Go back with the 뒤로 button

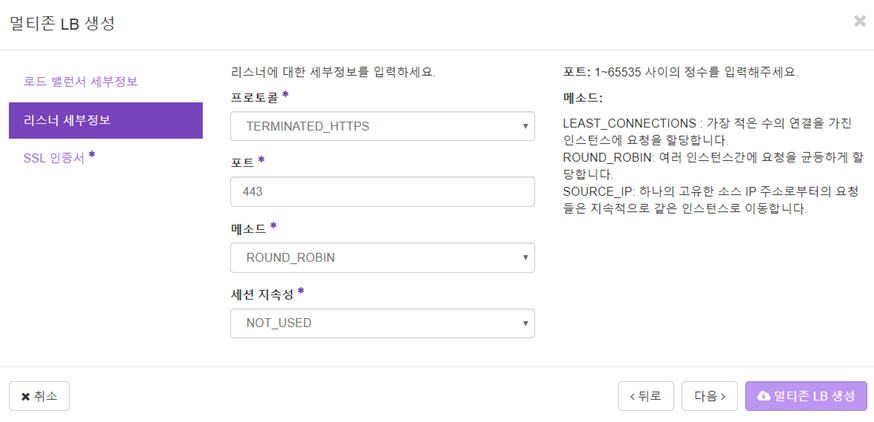[x=646, y=396]
